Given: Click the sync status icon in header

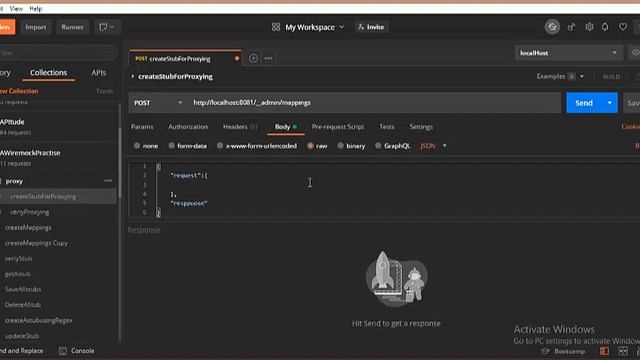Looking at the screenshot, I should click(552, 27).
